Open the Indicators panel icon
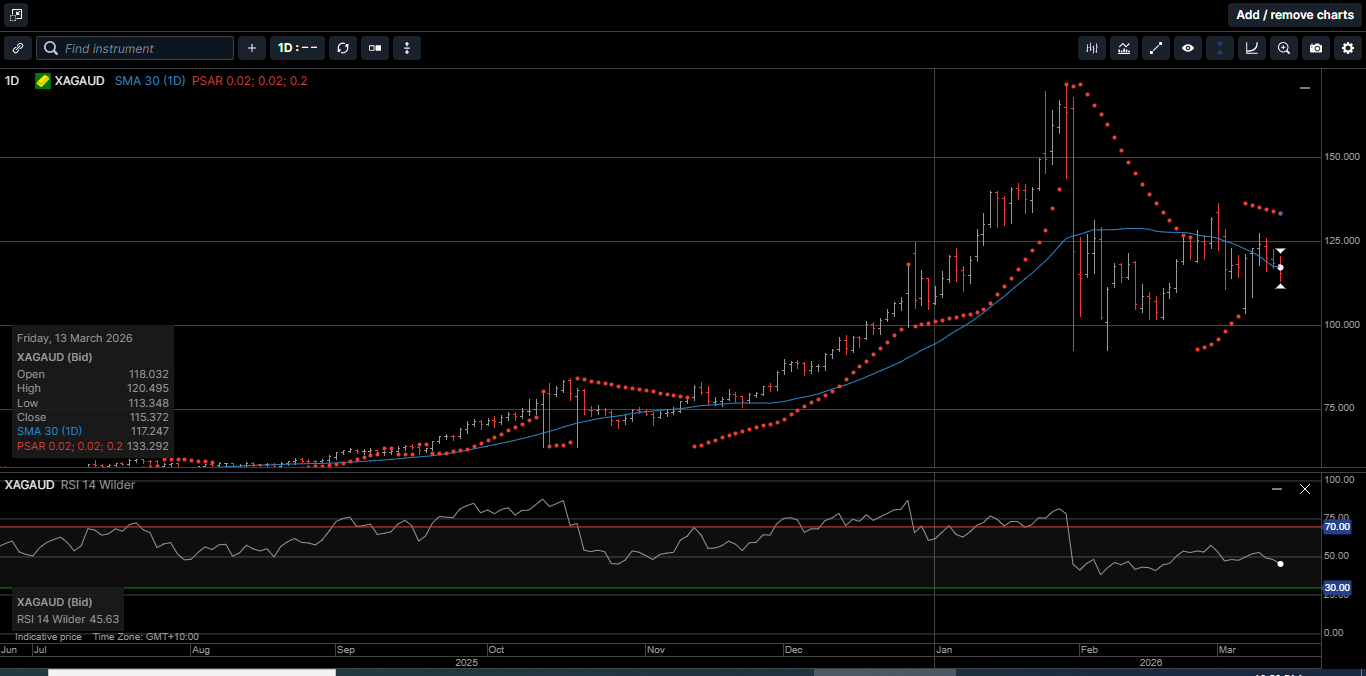1366x676 pixels. click(1091, 48)
